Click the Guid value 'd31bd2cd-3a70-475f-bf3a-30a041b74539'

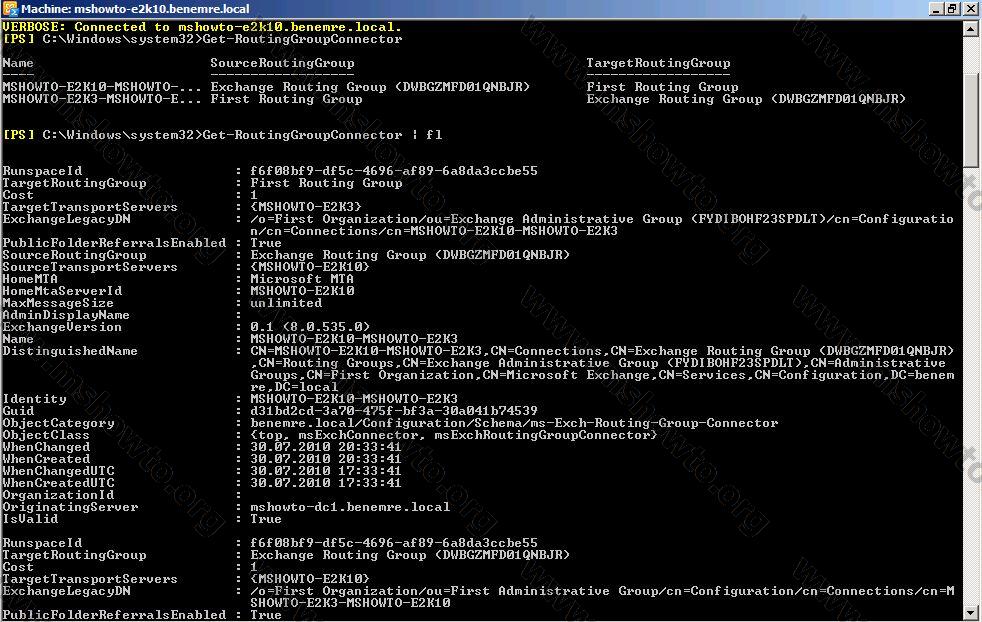point(394,411)
